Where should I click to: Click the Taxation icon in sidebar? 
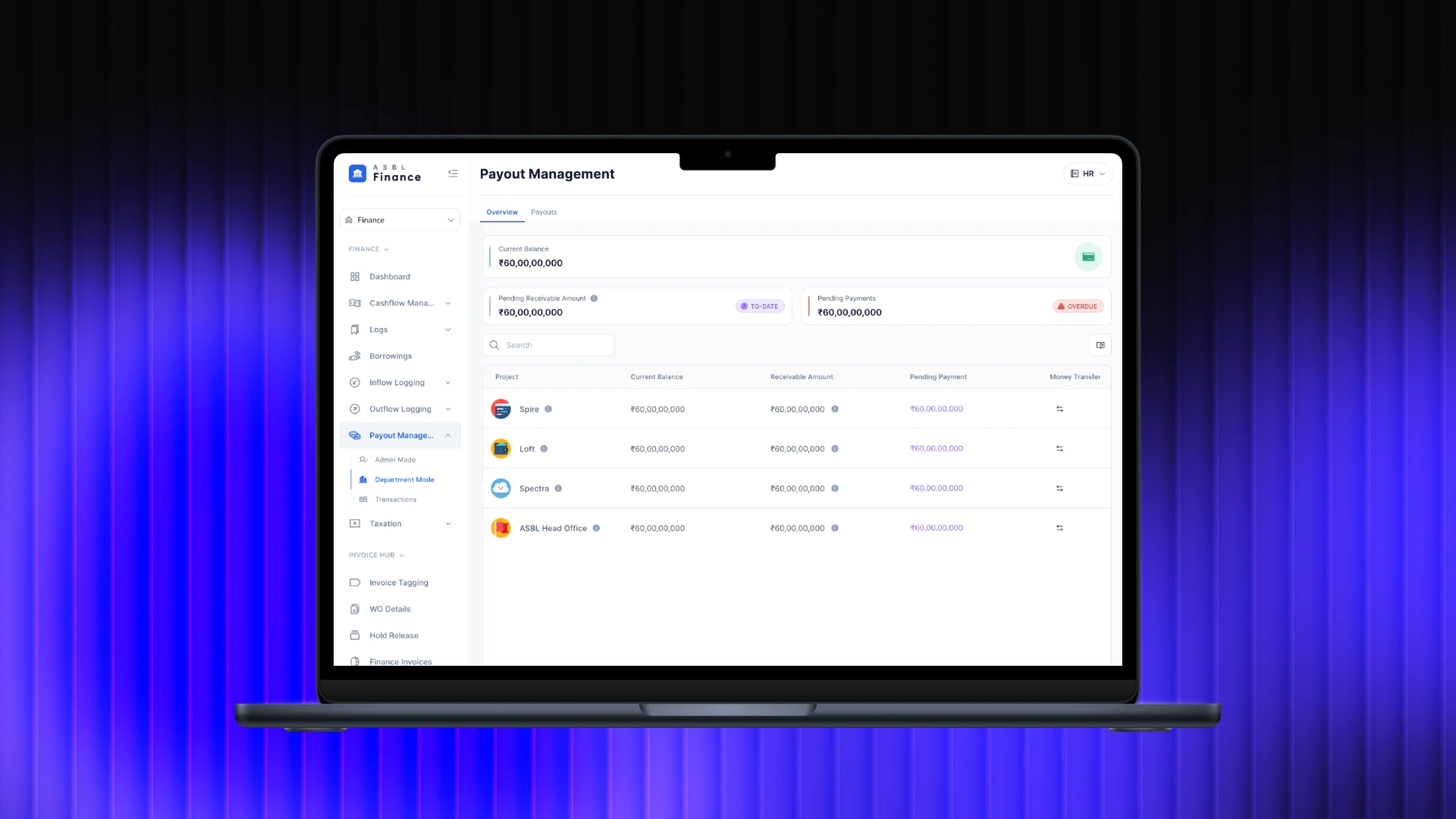pyautogui.click(x=355, y=524)
